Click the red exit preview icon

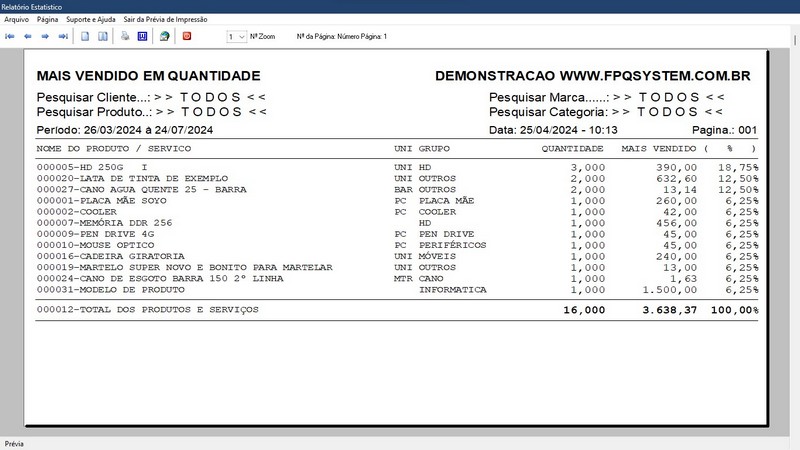point(187,36)
